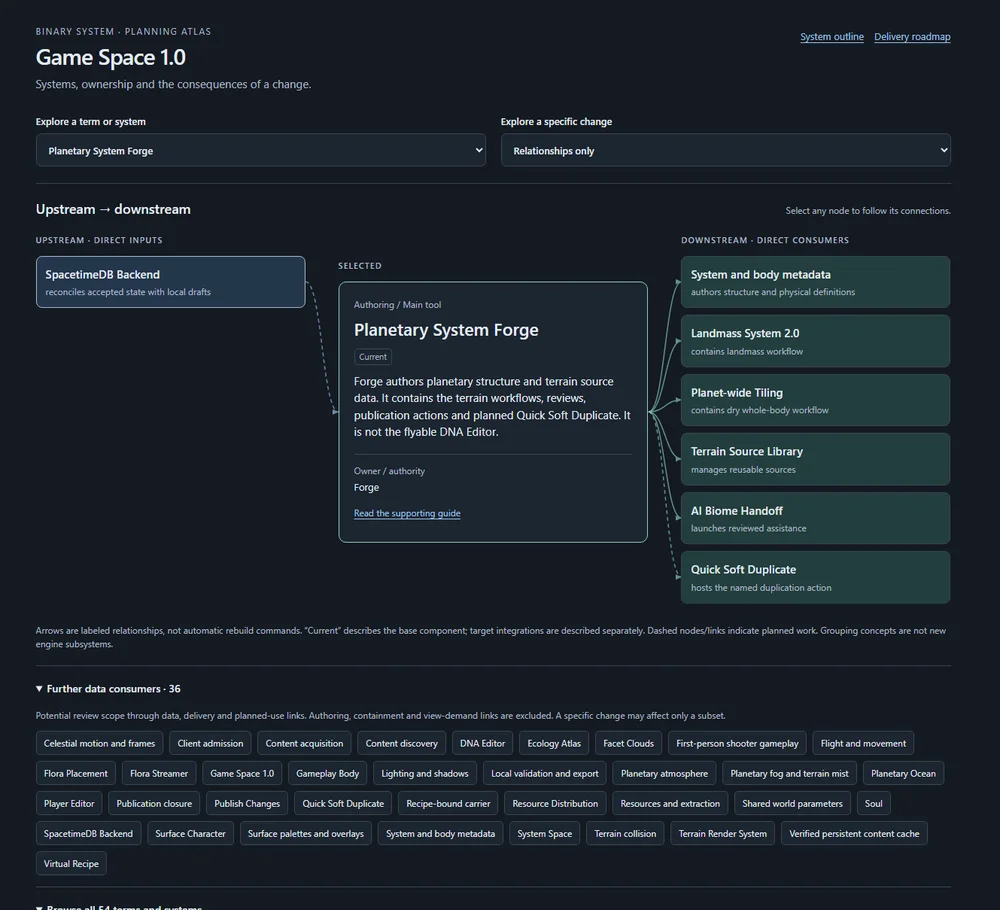
Task: Click the System and body metadata chip
Action: tap(441, 833)
